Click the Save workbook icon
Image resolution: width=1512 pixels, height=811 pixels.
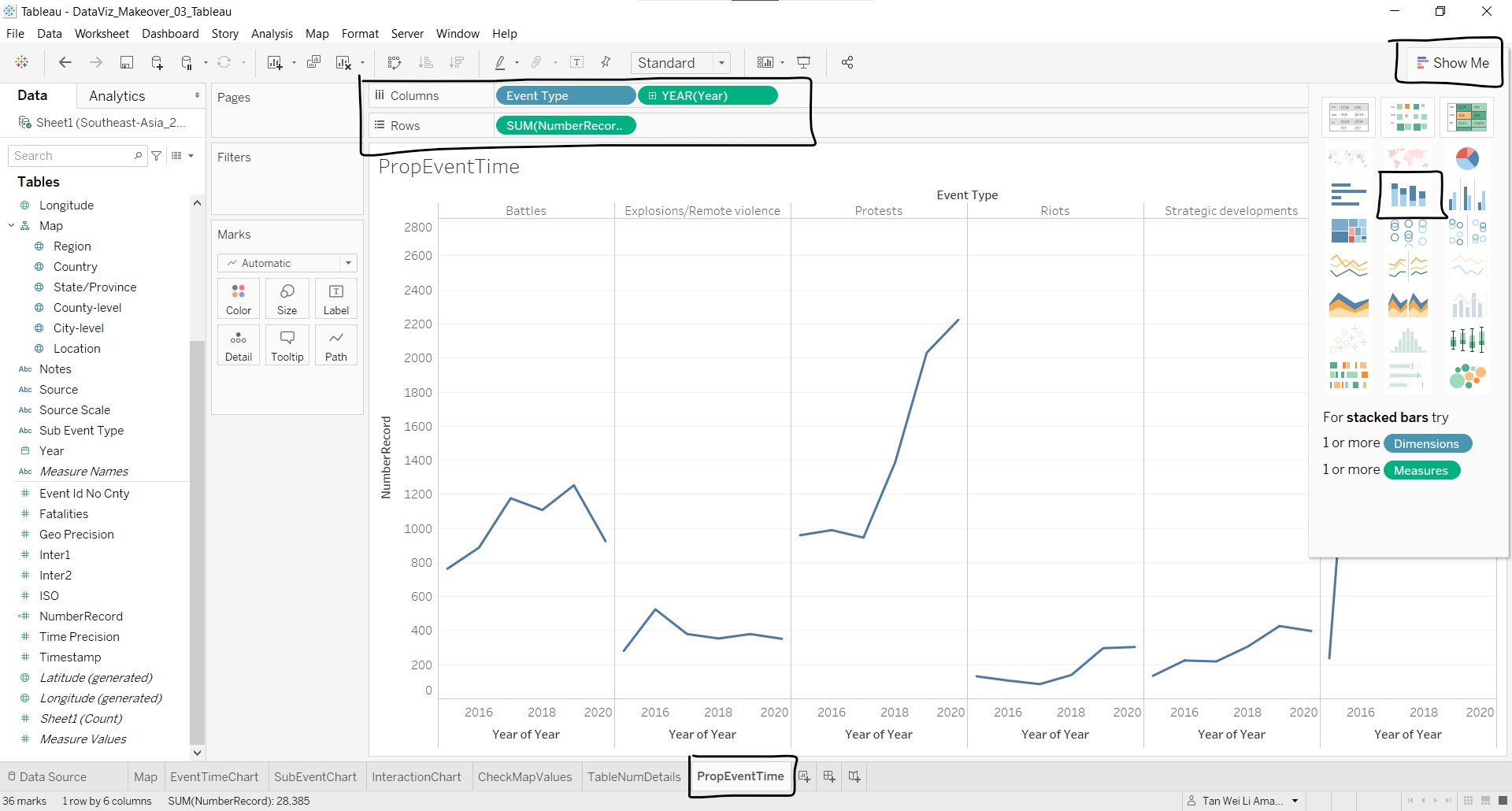coord(126,63)
